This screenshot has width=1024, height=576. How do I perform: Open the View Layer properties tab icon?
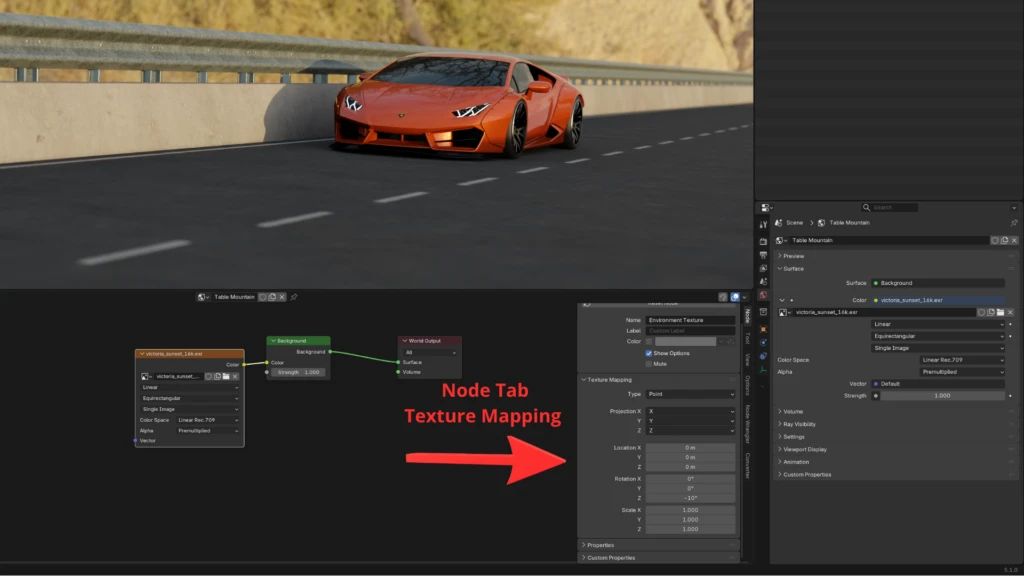763,268
